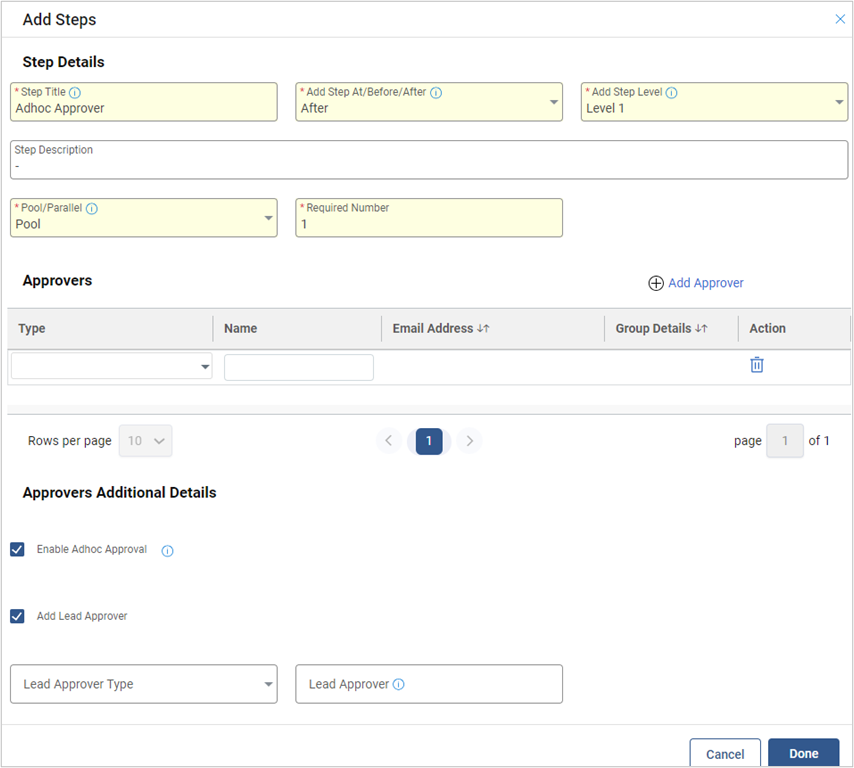
Task: Click the Add Approver link
Action: pyautogui.click(x=696, y=283)
